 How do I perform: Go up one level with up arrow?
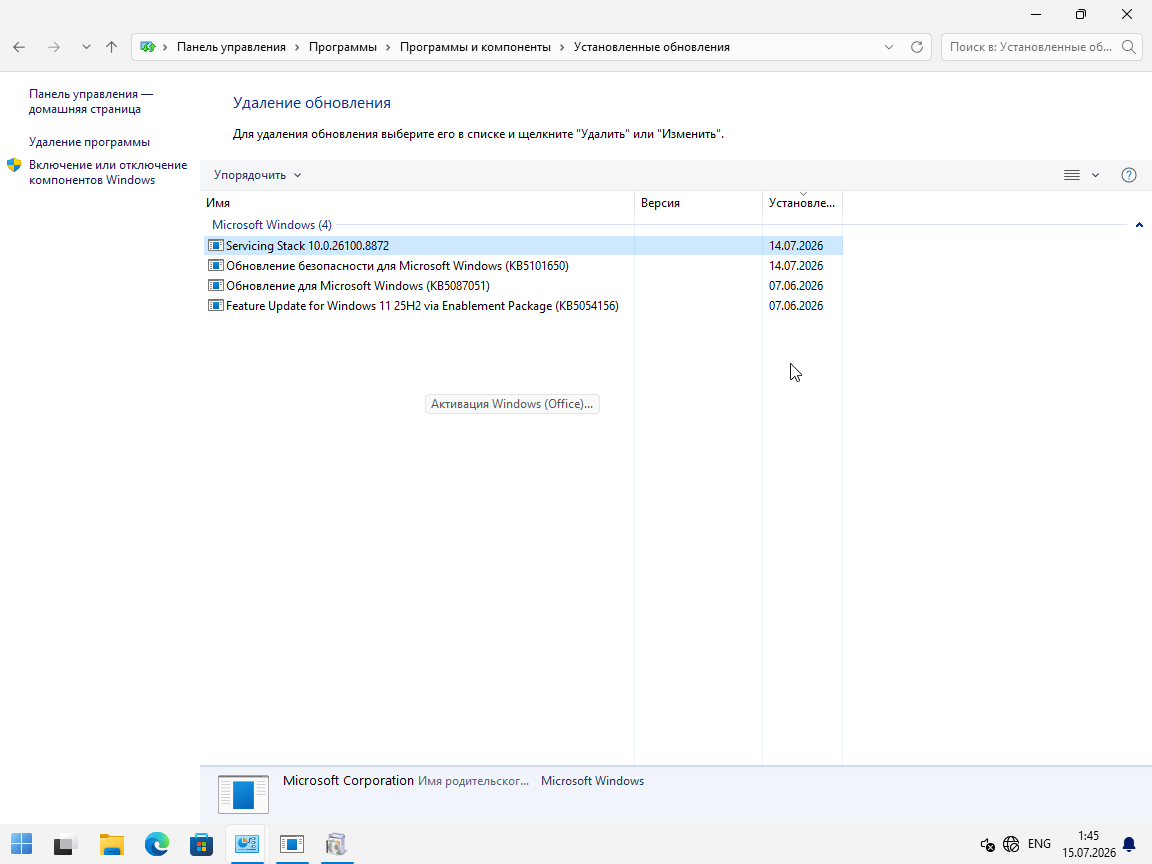pos(112,47)
